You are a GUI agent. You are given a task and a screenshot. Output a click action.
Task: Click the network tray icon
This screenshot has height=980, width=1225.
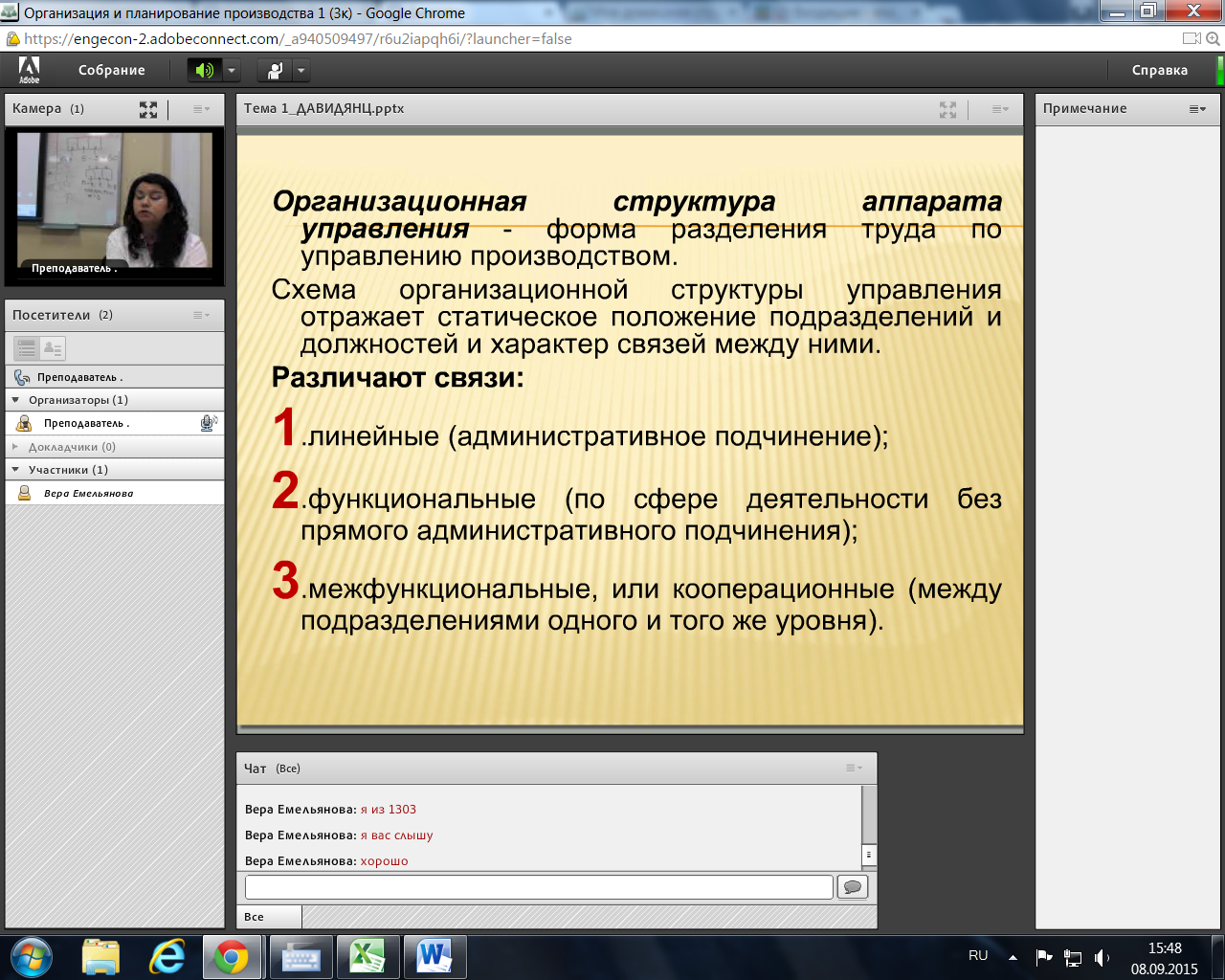[x=1073, y=956]
